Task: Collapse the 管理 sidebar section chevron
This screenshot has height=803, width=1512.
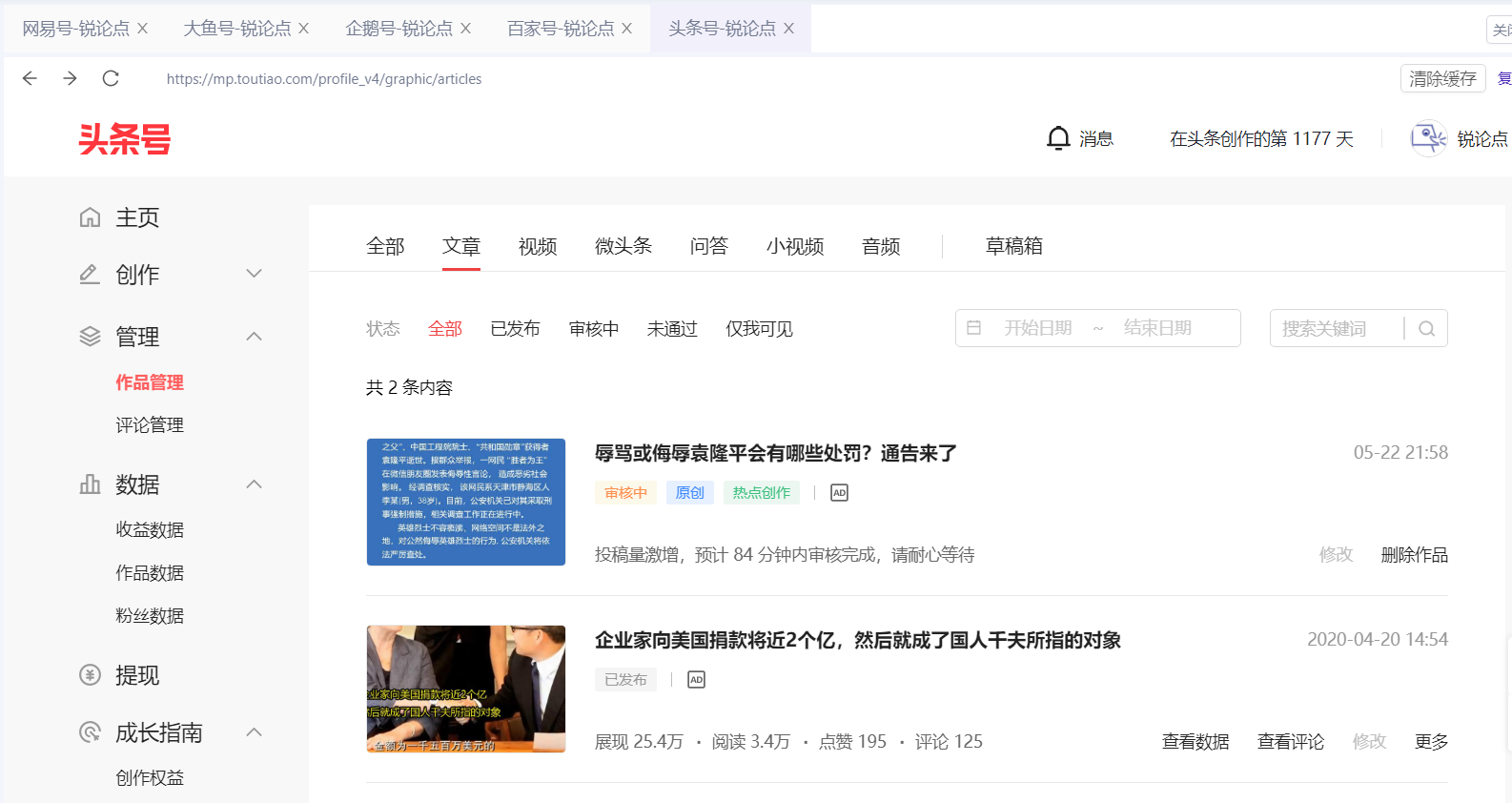Action: click(254, 336)
